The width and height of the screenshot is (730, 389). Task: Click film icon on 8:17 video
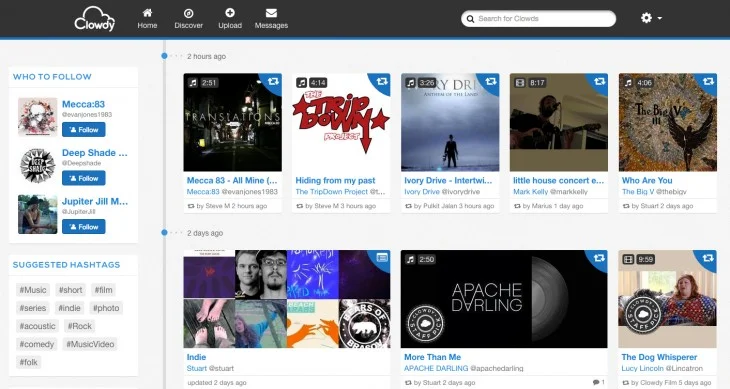click(x=520, y=83)
